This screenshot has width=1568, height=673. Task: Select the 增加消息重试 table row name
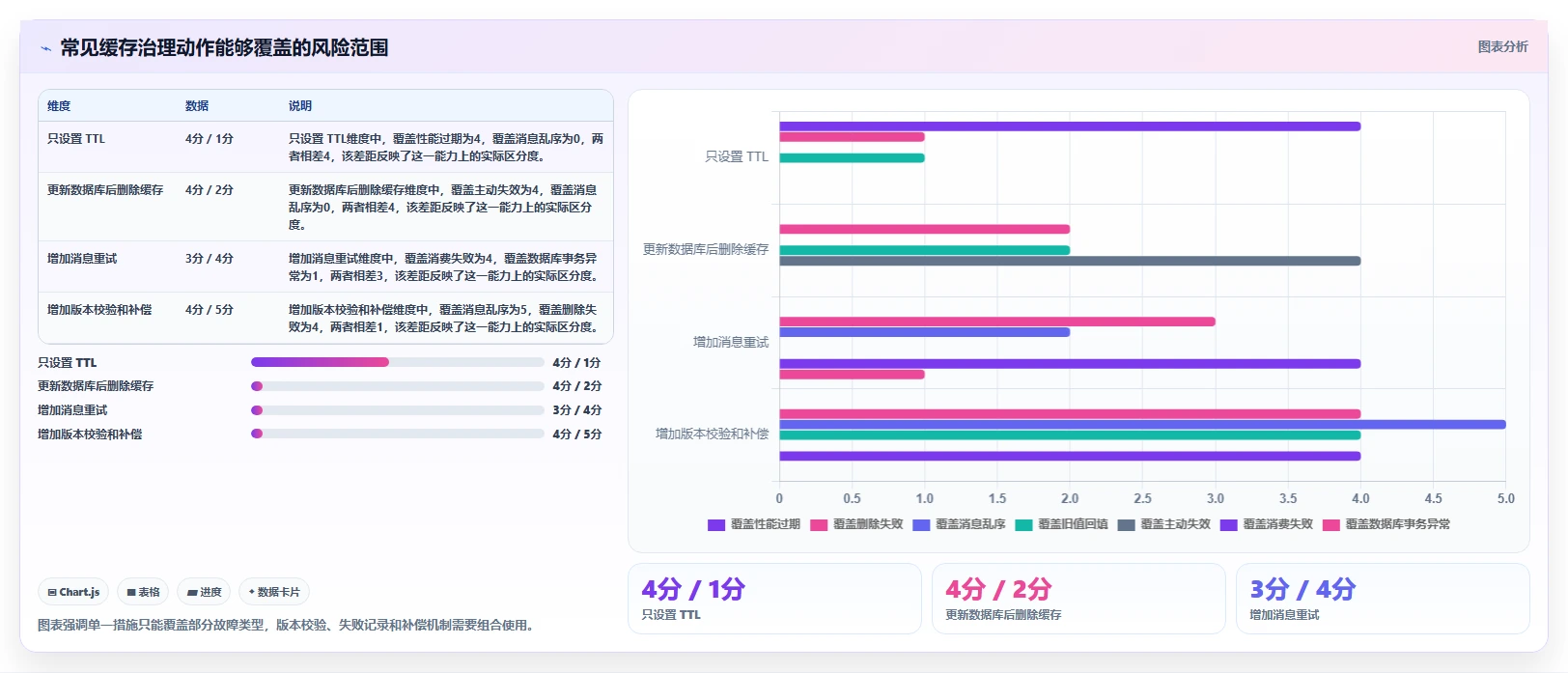click(82, 259)
